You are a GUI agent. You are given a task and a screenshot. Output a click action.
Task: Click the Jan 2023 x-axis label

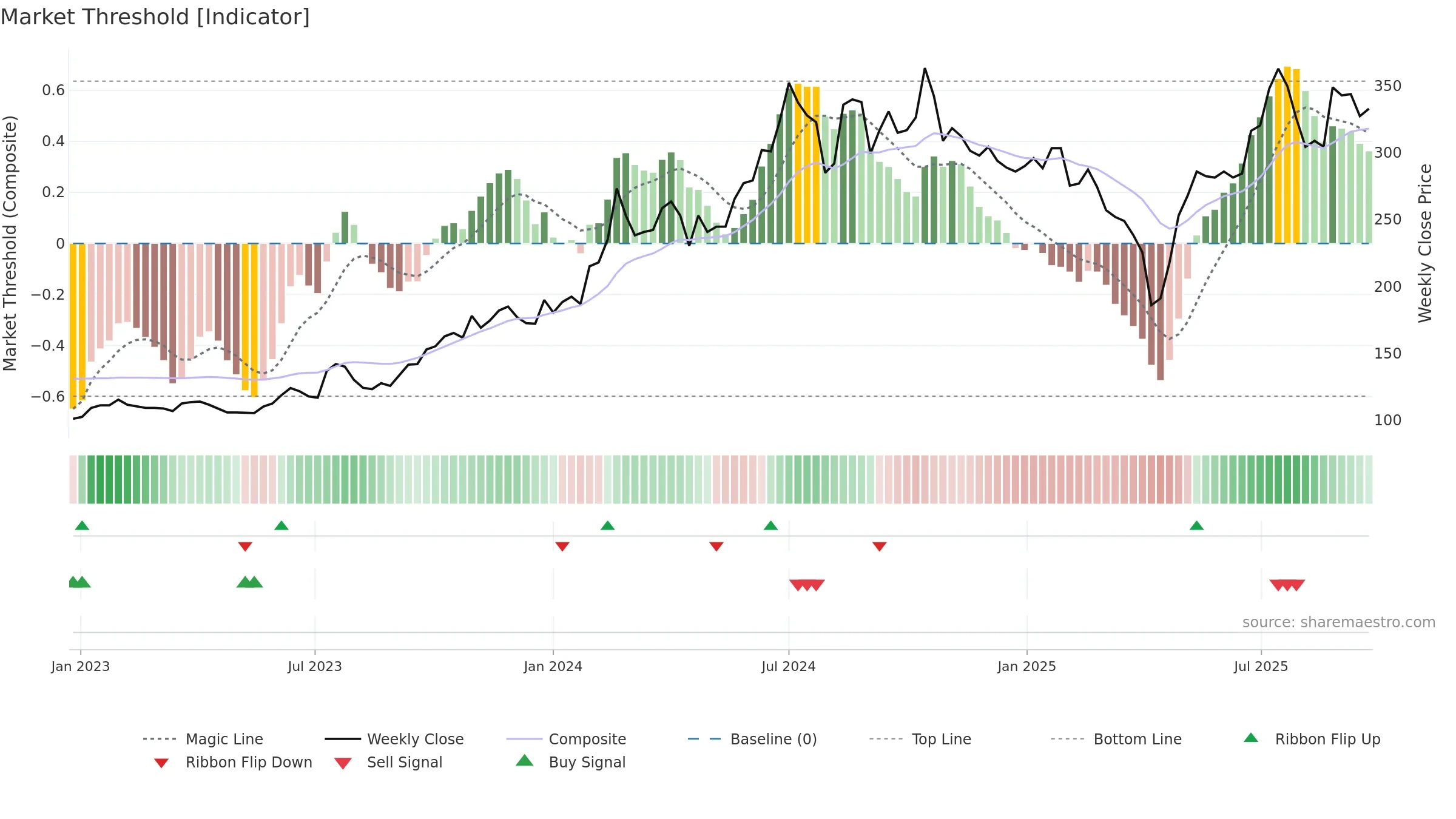tap(81, 667)
